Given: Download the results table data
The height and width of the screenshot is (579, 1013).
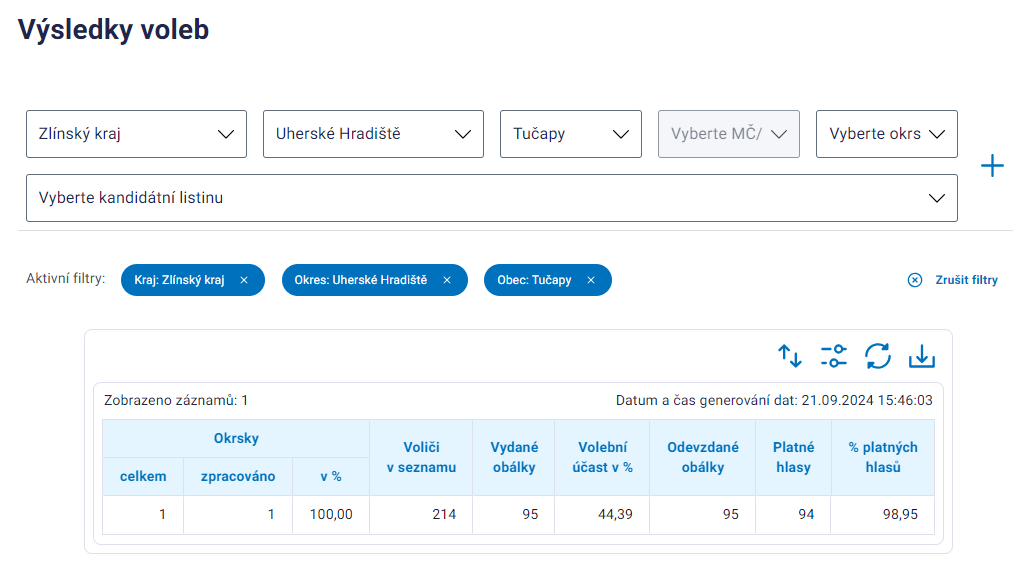Looking at the screenshot, I should [x=922, y=356].
